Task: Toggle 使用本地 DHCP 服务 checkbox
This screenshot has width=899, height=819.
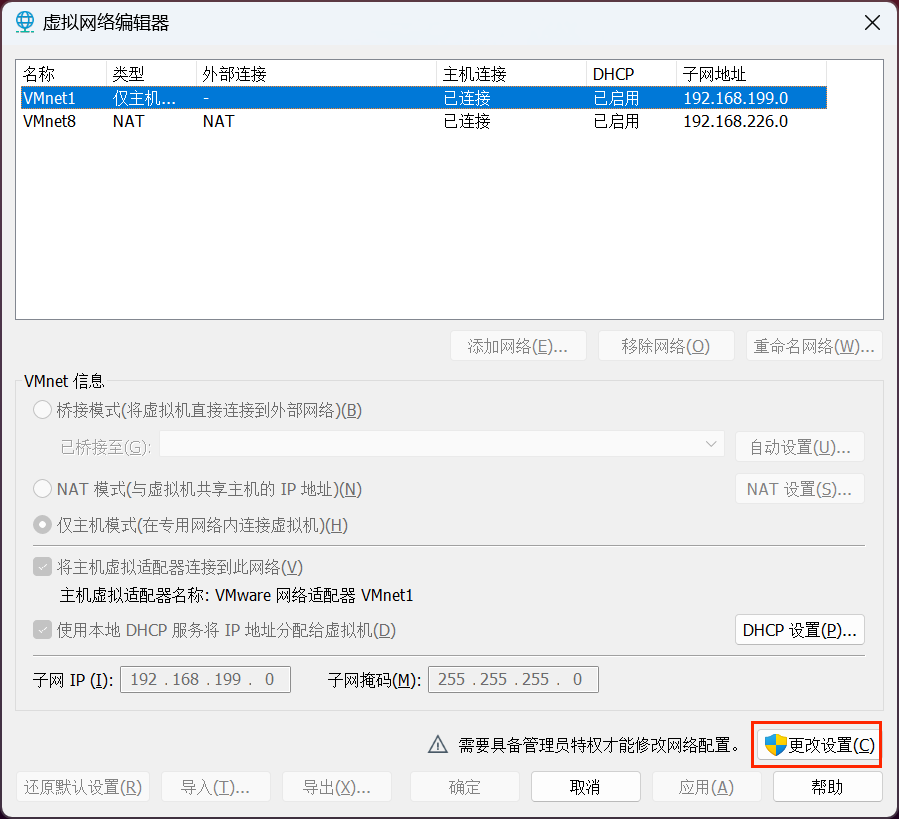Action: [43, 630]
